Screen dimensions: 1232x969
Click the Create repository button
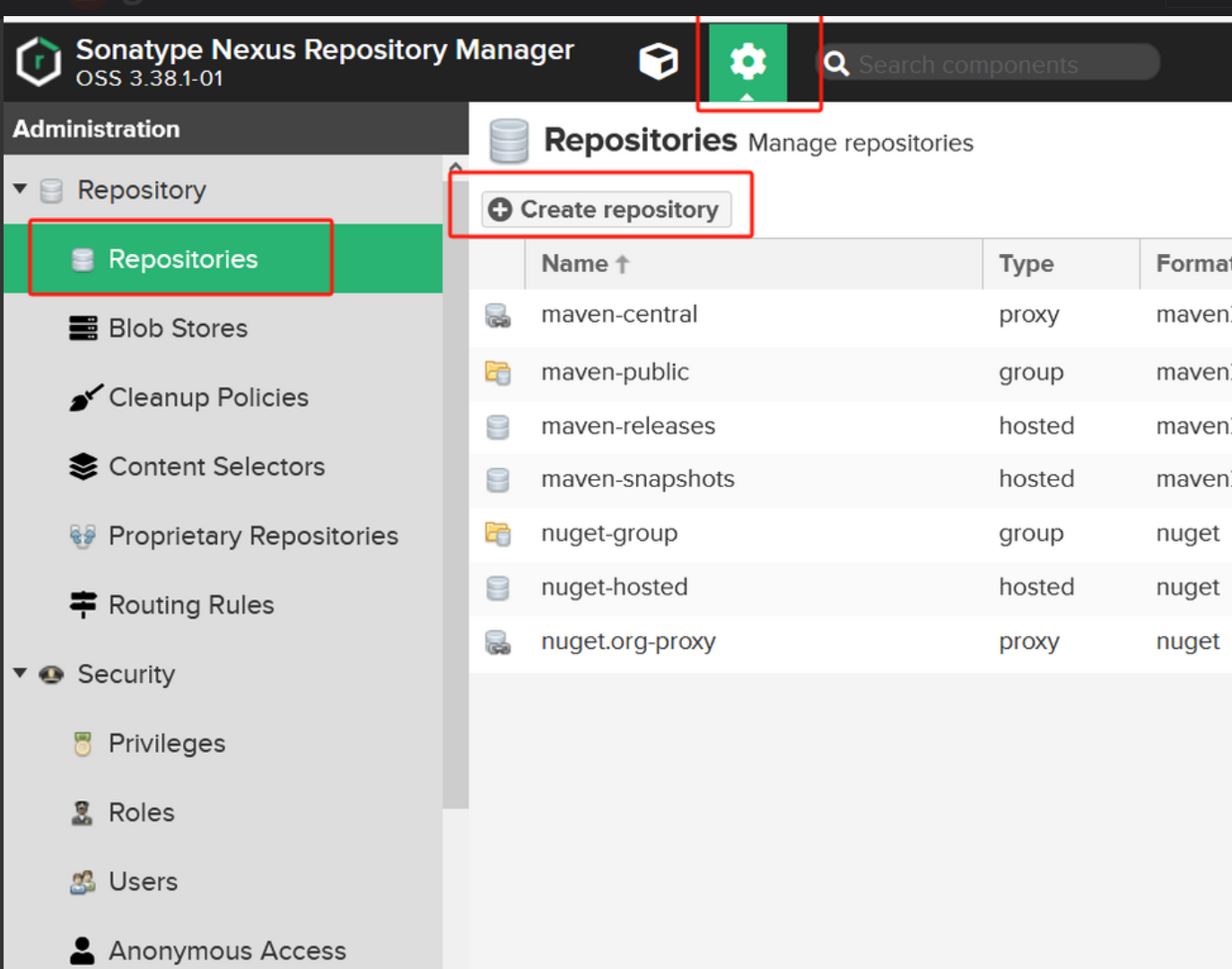[606, 209]
